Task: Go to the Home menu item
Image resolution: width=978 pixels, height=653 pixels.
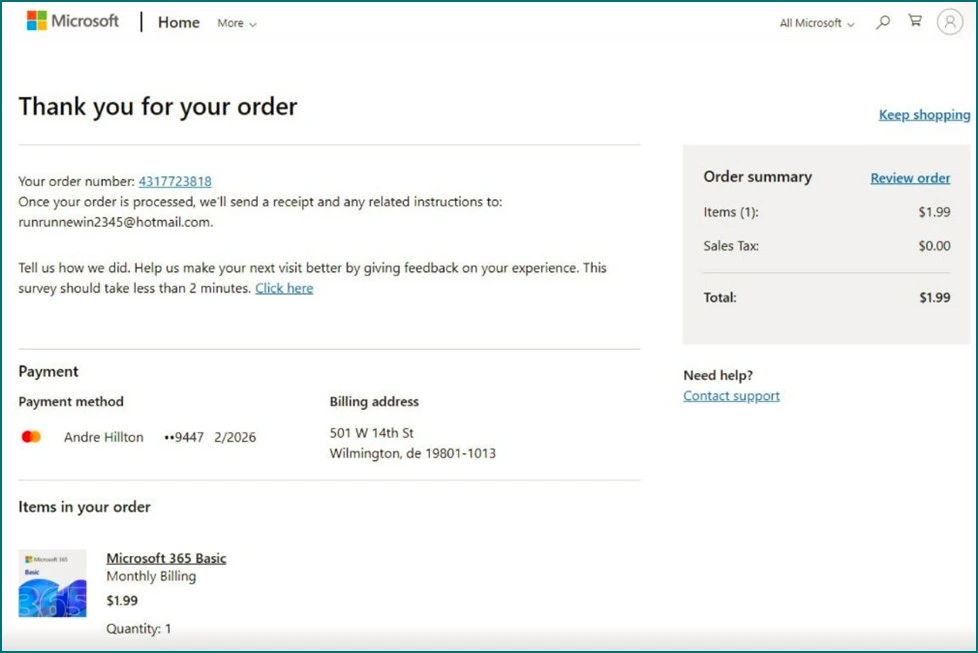Action: click(x=179, y=22)
